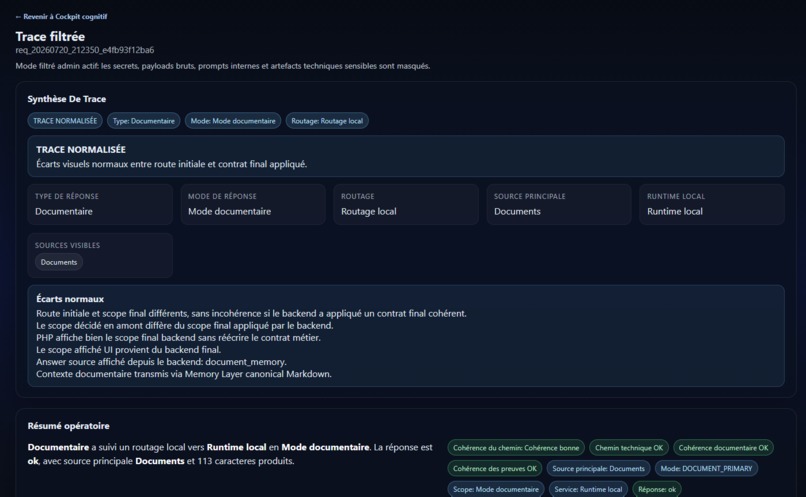Click the 'Cohérence des preuves OK' badge
The width and height of the screenshot is (806, 497).
(494, 468)
